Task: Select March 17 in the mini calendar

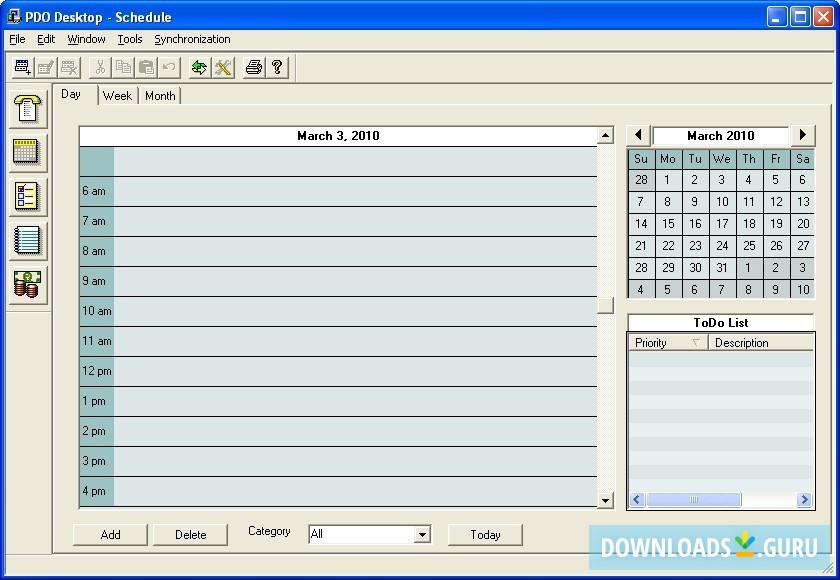Action: click(x=722, y=223)
